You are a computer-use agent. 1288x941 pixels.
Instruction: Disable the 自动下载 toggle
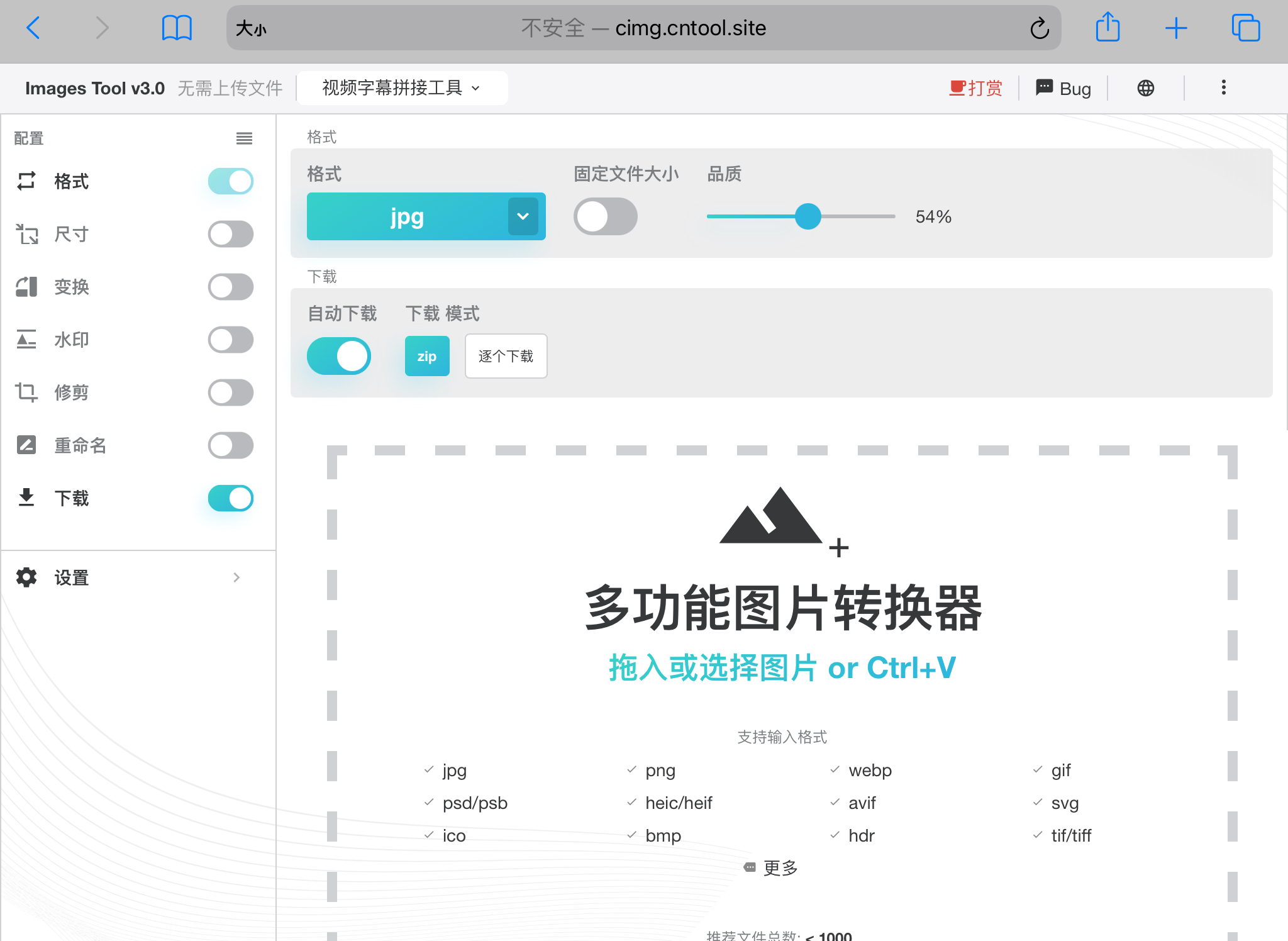[x=339, y=356]
